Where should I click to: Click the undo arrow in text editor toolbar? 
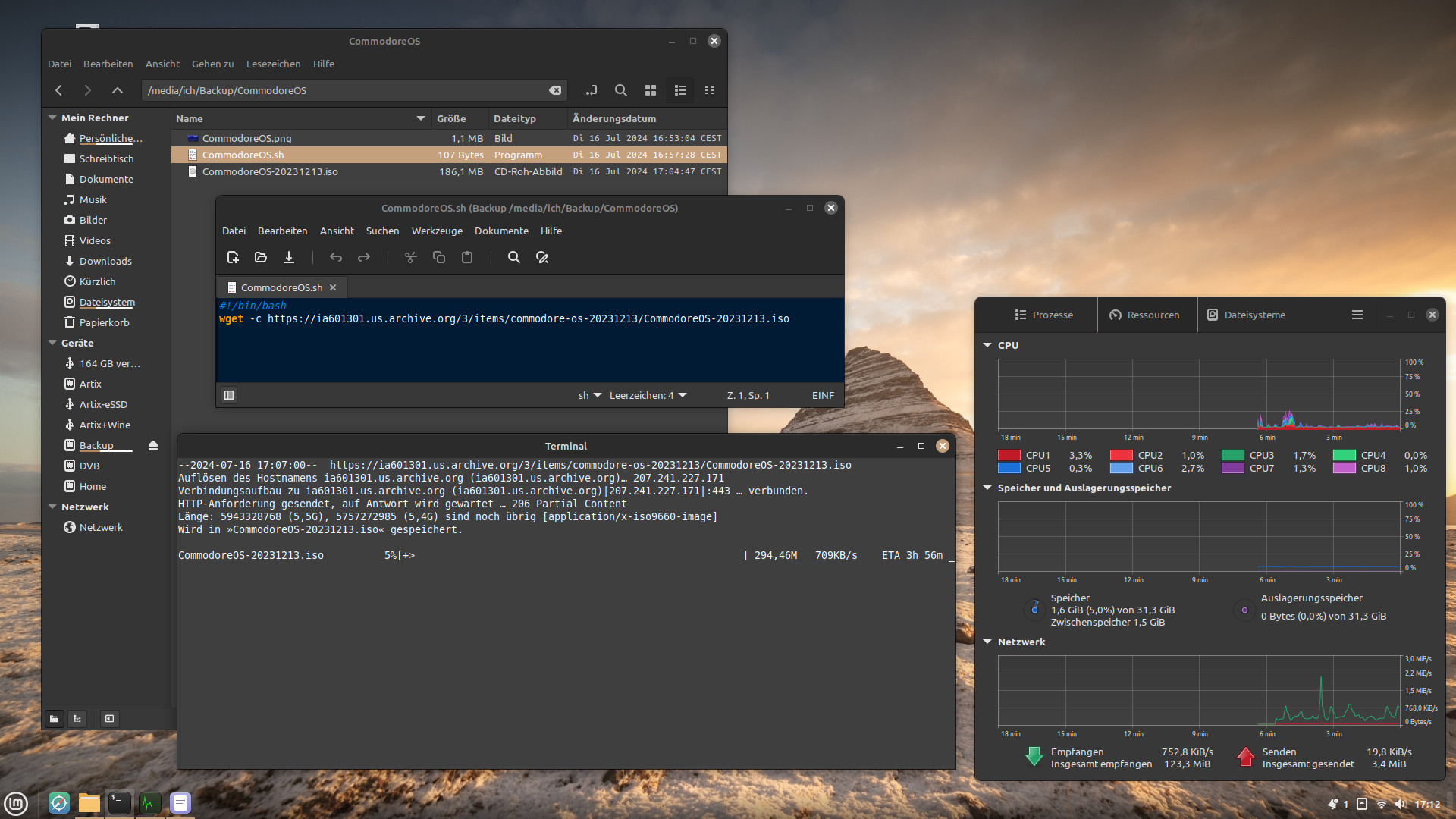(x=336, y=258)
